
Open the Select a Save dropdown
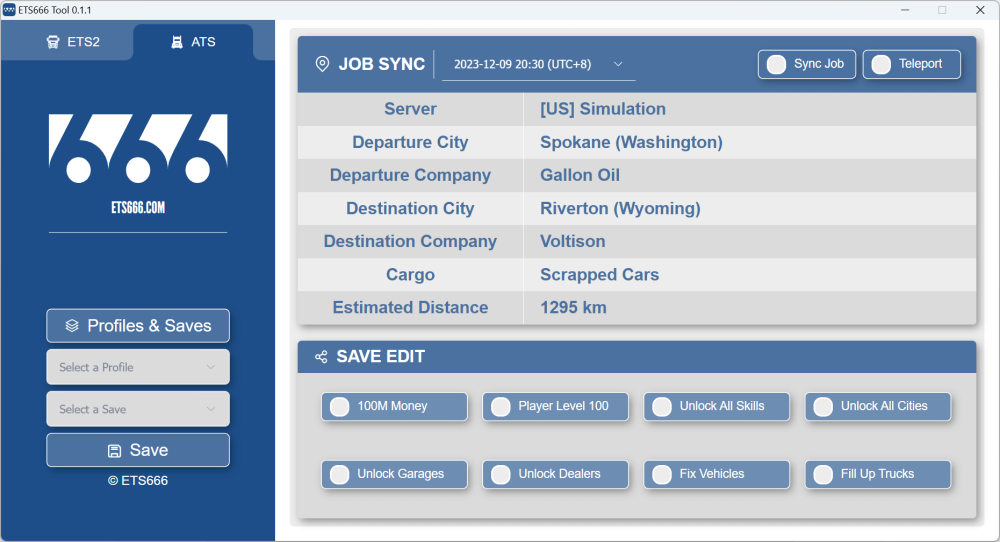(138, 409)
